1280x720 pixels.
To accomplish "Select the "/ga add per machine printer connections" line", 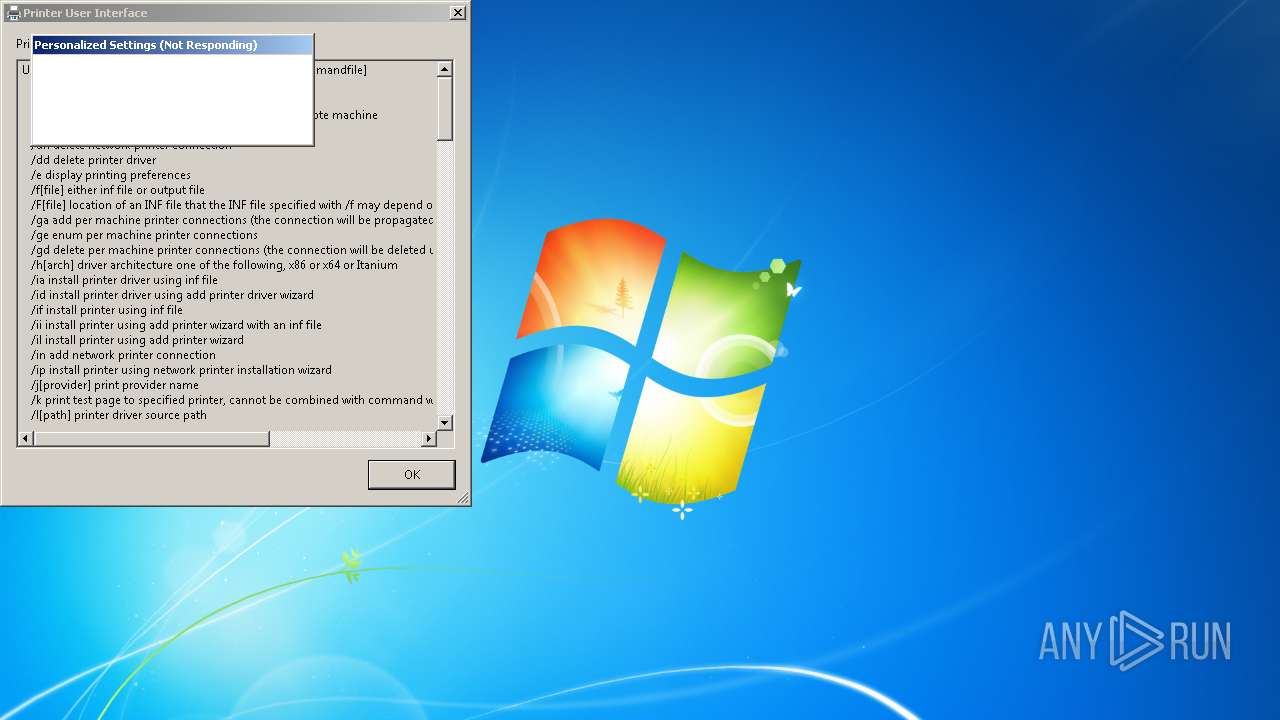I will 232,220.
